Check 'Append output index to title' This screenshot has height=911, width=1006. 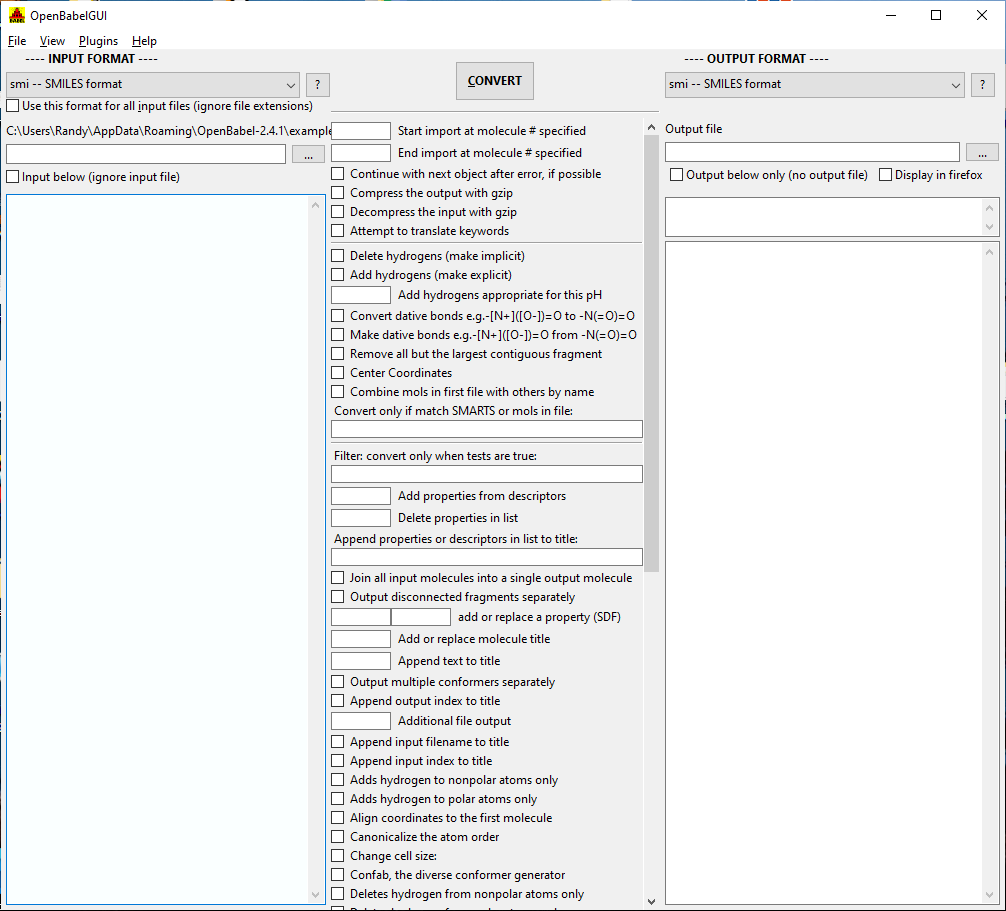337,701
